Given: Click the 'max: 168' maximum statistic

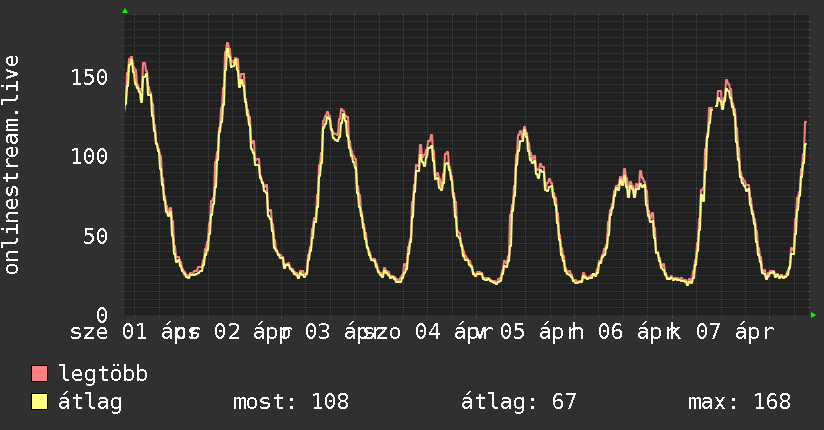Looking at the screenshot, I should click(x=739, y=402).
